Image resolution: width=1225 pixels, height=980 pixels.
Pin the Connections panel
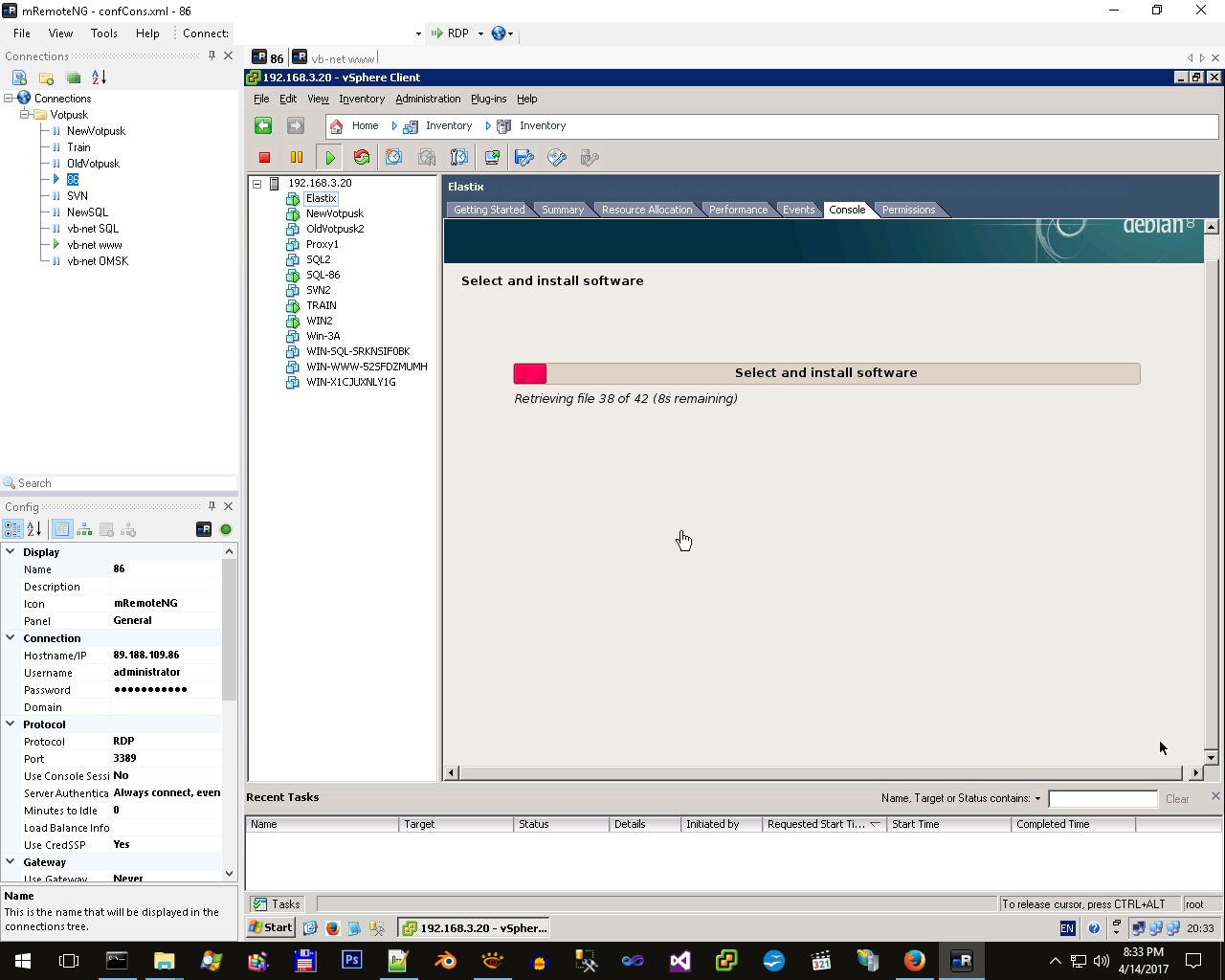[212, 56]
